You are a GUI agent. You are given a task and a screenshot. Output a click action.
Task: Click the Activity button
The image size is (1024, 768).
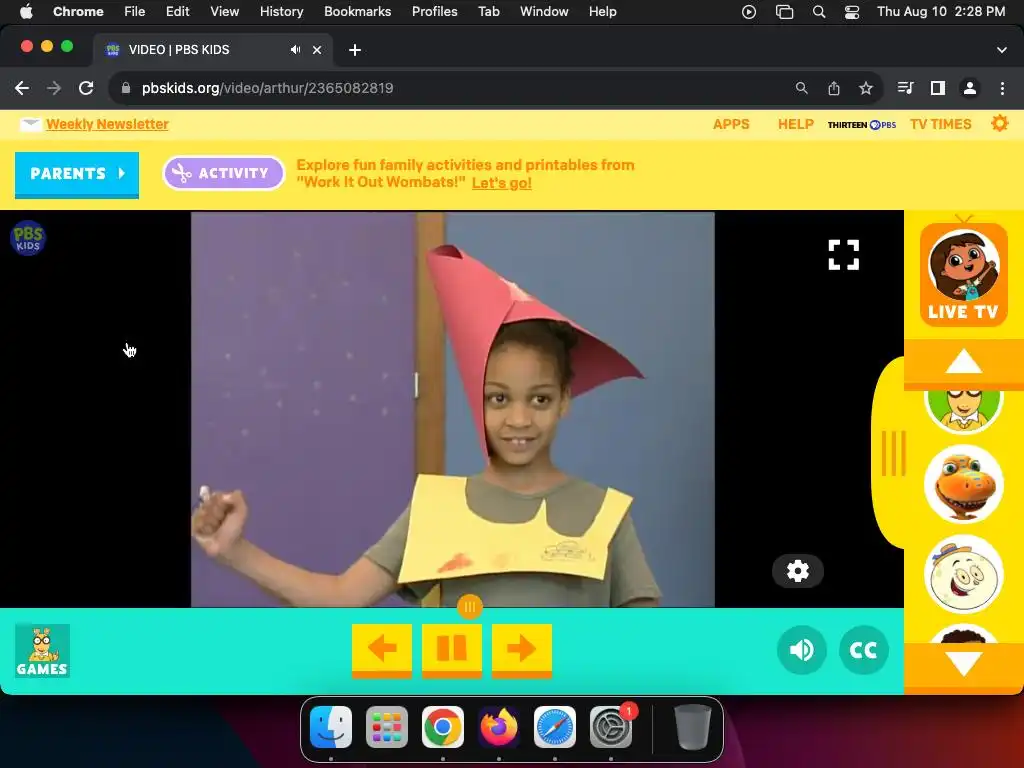point(223,173)
